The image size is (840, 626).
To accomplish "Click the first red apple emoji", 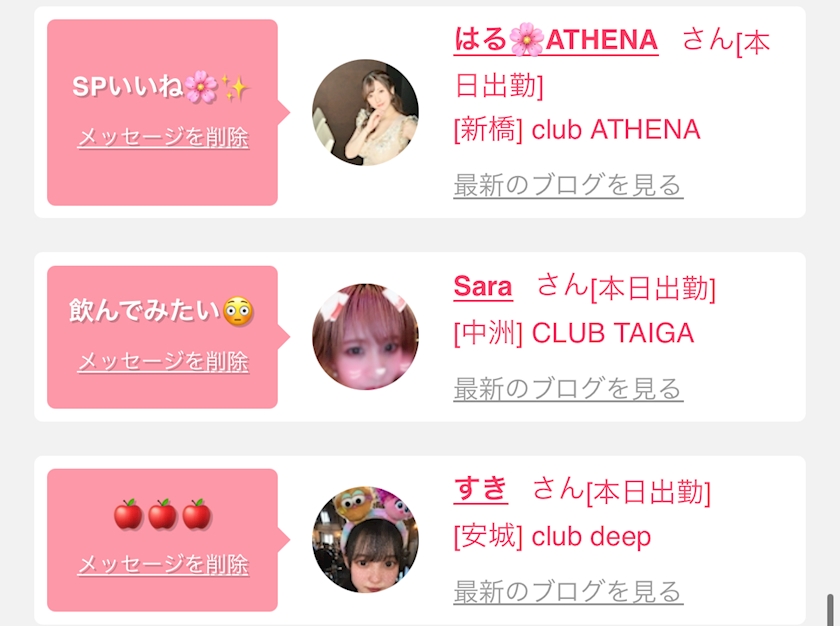I will coord(129,514).
